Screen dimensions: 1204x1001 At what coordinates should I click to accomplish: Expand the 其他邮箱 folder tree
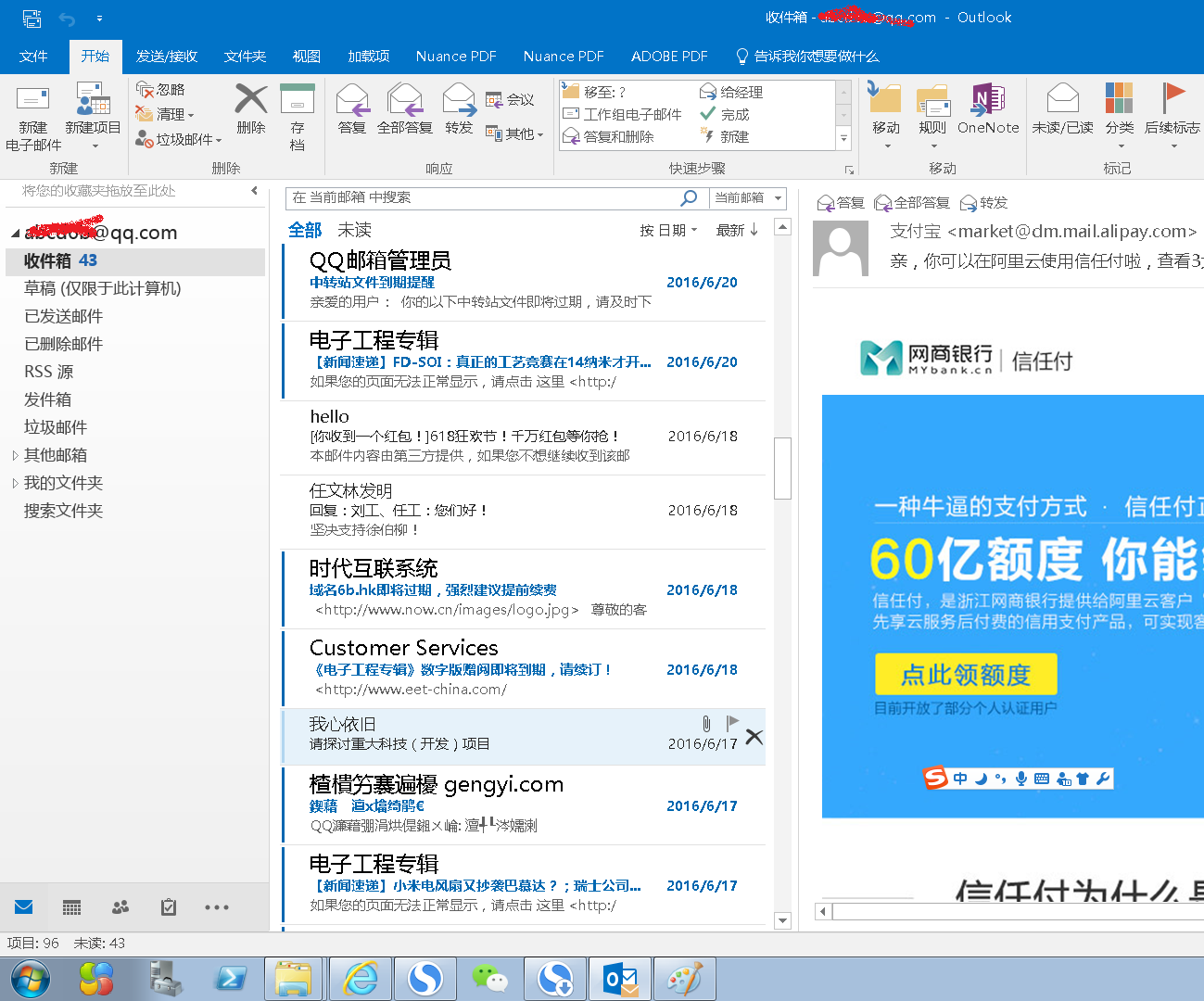pos(15,455)
